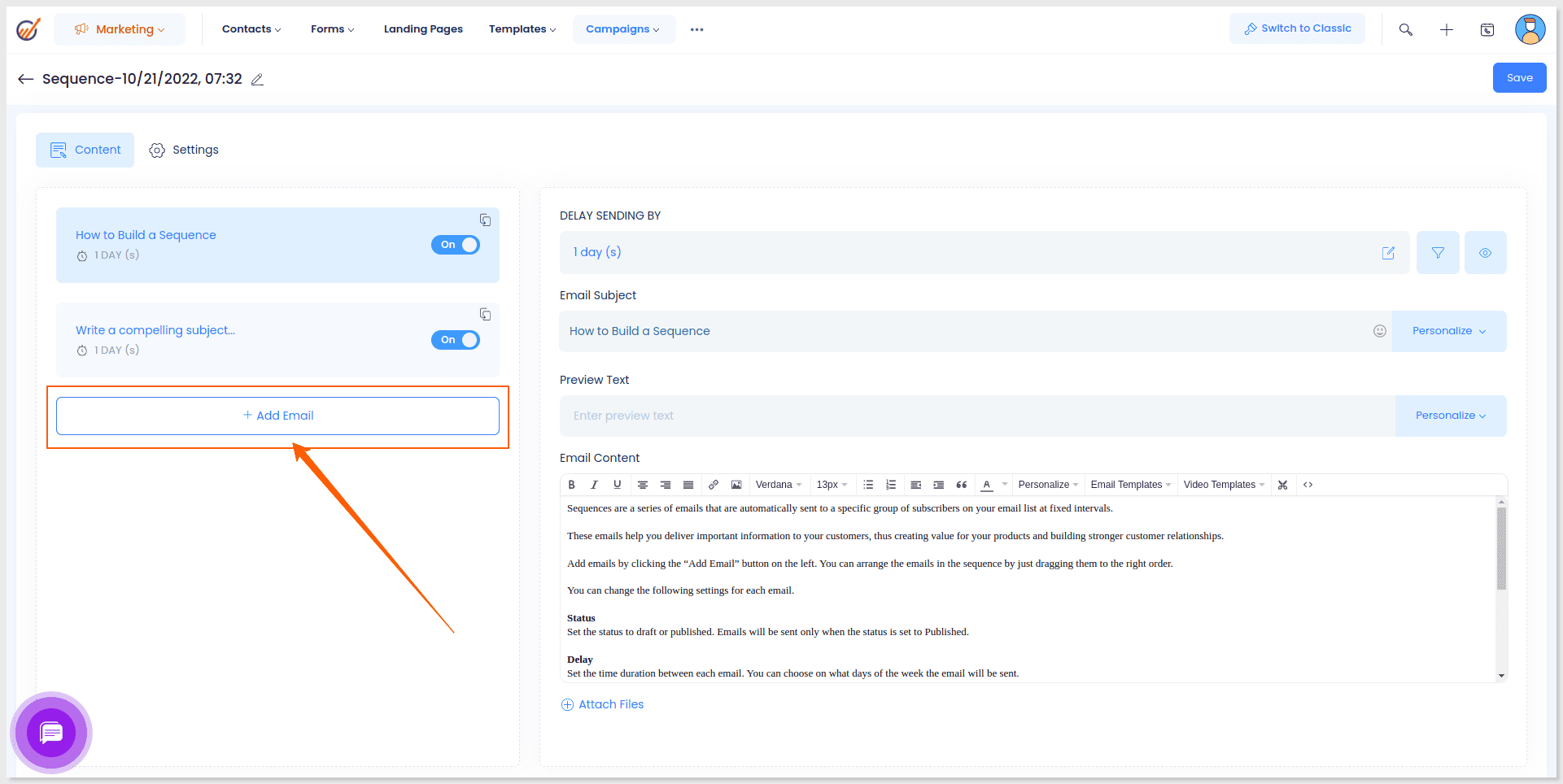
Task: Open the Campaigns menu
Action: point(622,29)
